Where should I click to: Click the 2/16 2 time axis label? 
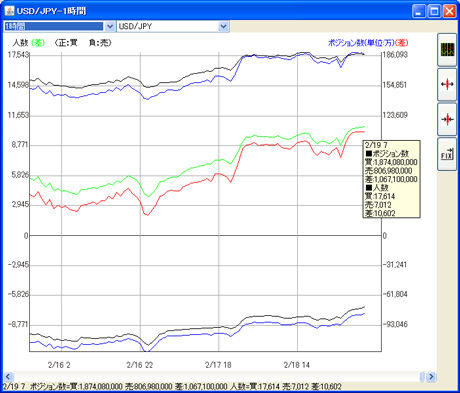(59, 365)
